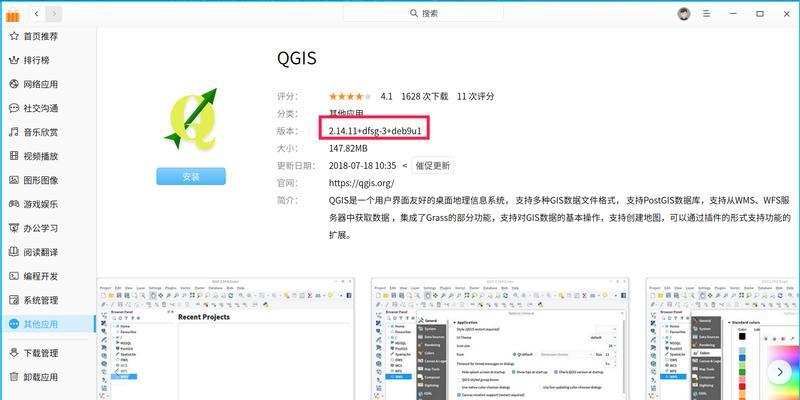
Task: Open the user avatar profile
Action: (x=684, y=14)
